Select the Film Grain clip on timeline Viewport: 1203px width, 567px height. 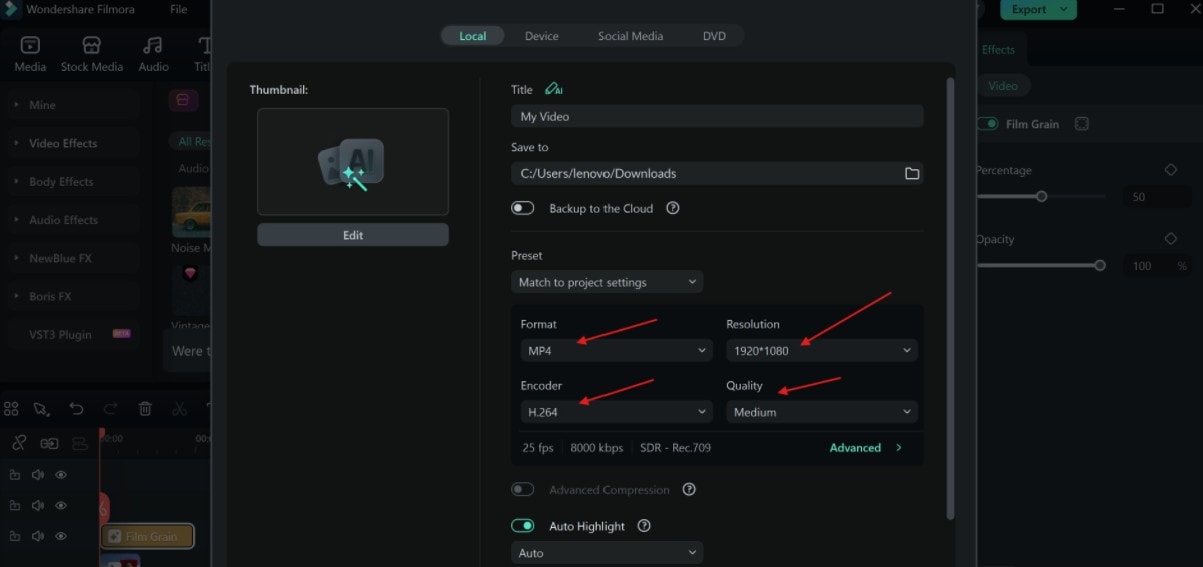pos(147,536)
